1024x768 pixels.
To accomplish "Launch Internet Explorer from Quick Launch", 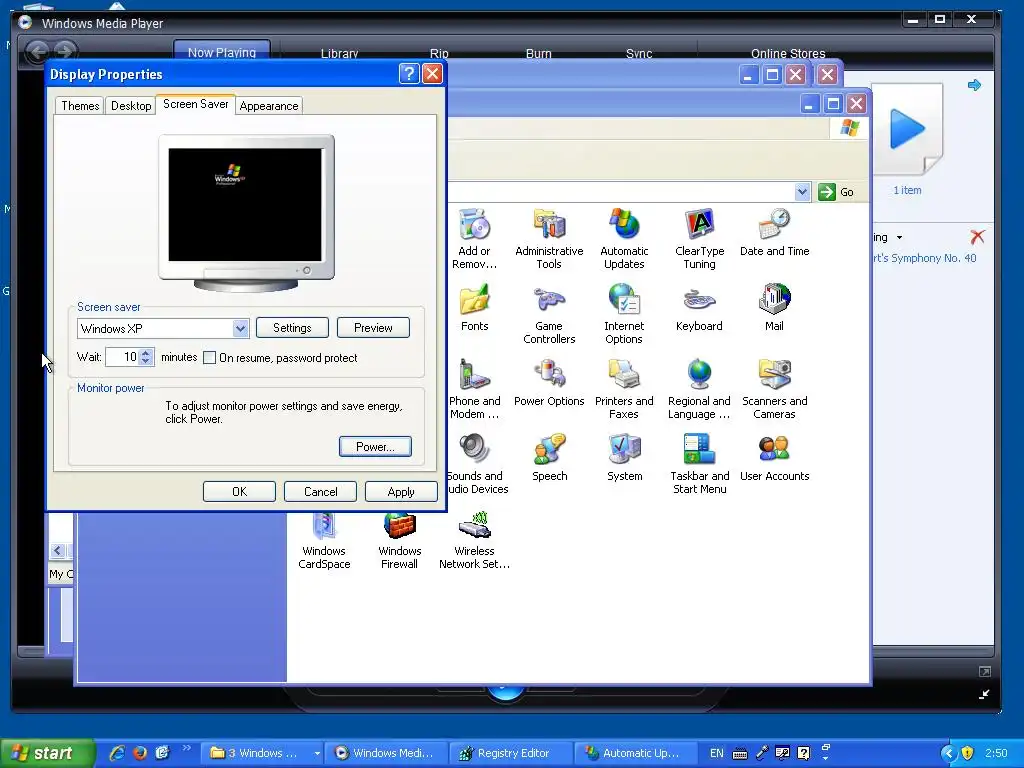I will 117,753.
